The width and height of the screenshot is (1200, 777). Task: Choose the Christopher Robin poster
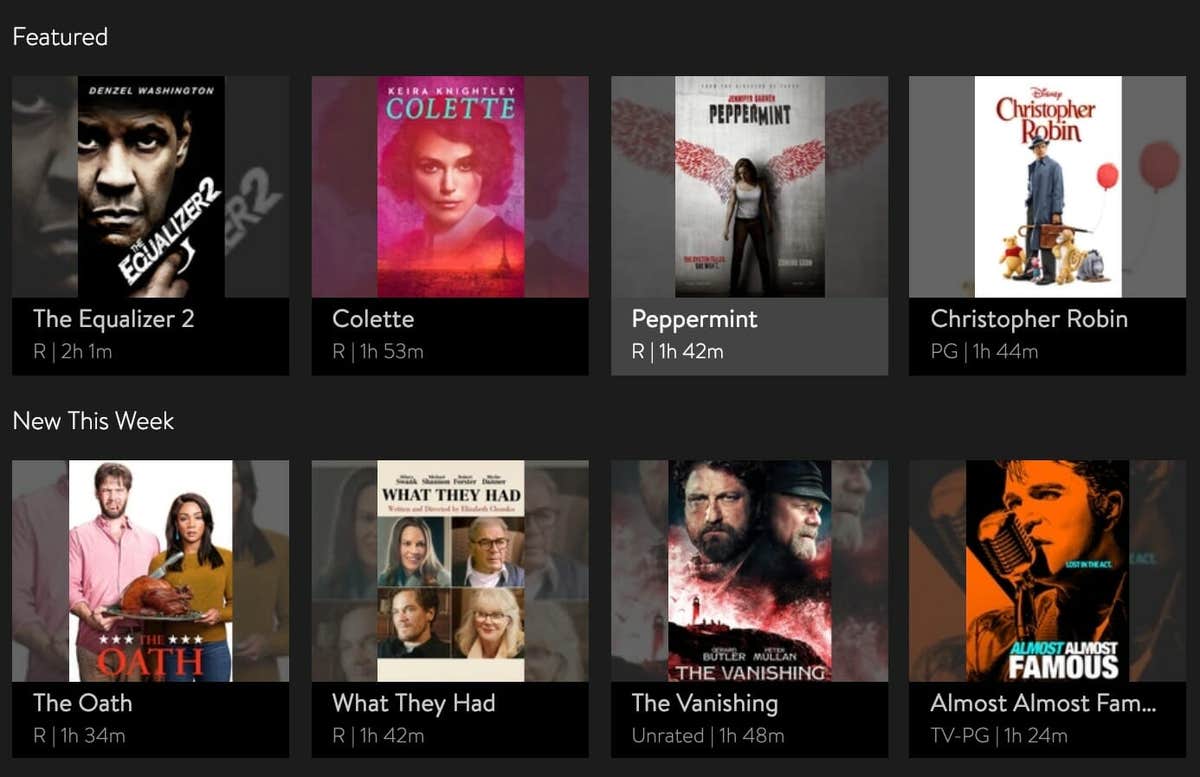point(1047,187)
